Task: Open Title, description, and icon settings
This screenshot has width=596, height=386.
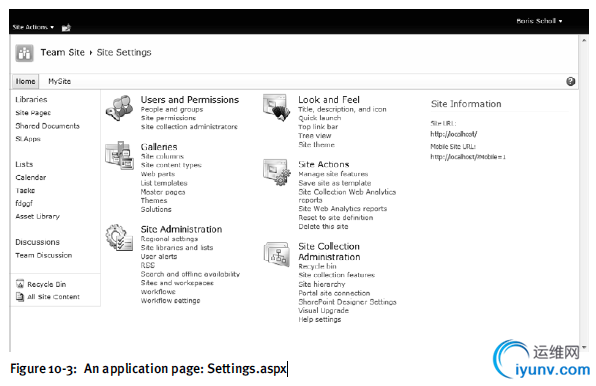Action: point(342,109)
